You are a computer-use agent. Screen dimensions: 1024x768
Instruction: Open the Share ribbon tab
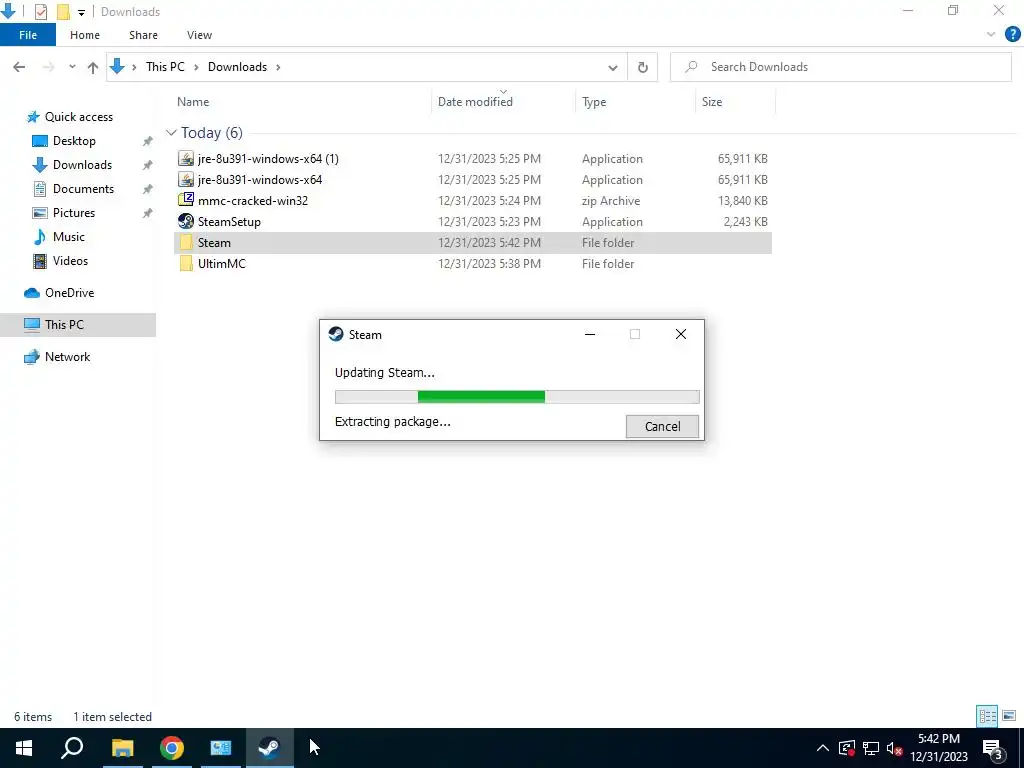pyautogui.click(x=143, y=35)
